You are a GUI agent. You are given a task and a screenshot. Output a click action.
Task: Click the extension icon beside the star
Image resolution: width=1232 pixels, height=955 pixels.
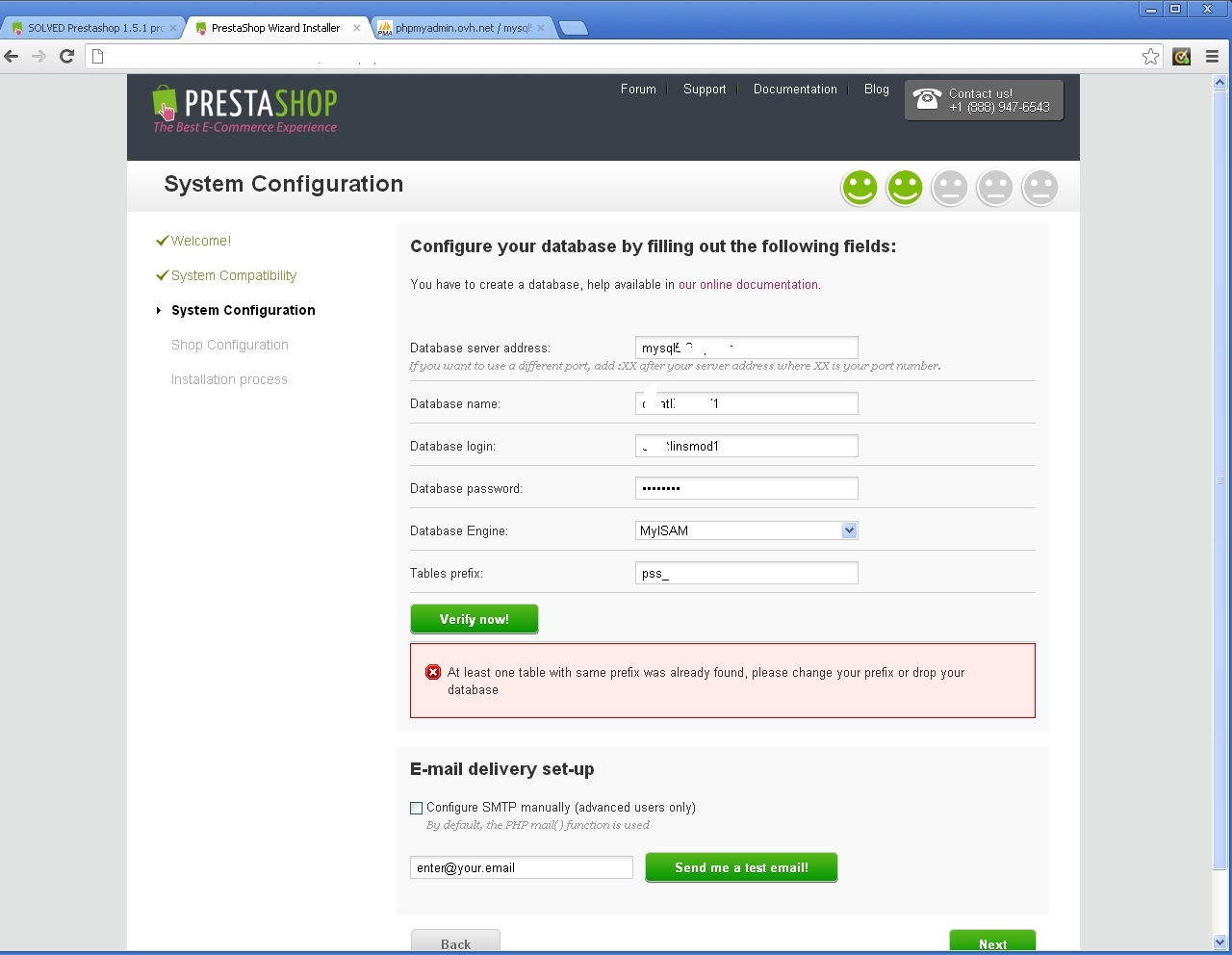pos(1182,57)
